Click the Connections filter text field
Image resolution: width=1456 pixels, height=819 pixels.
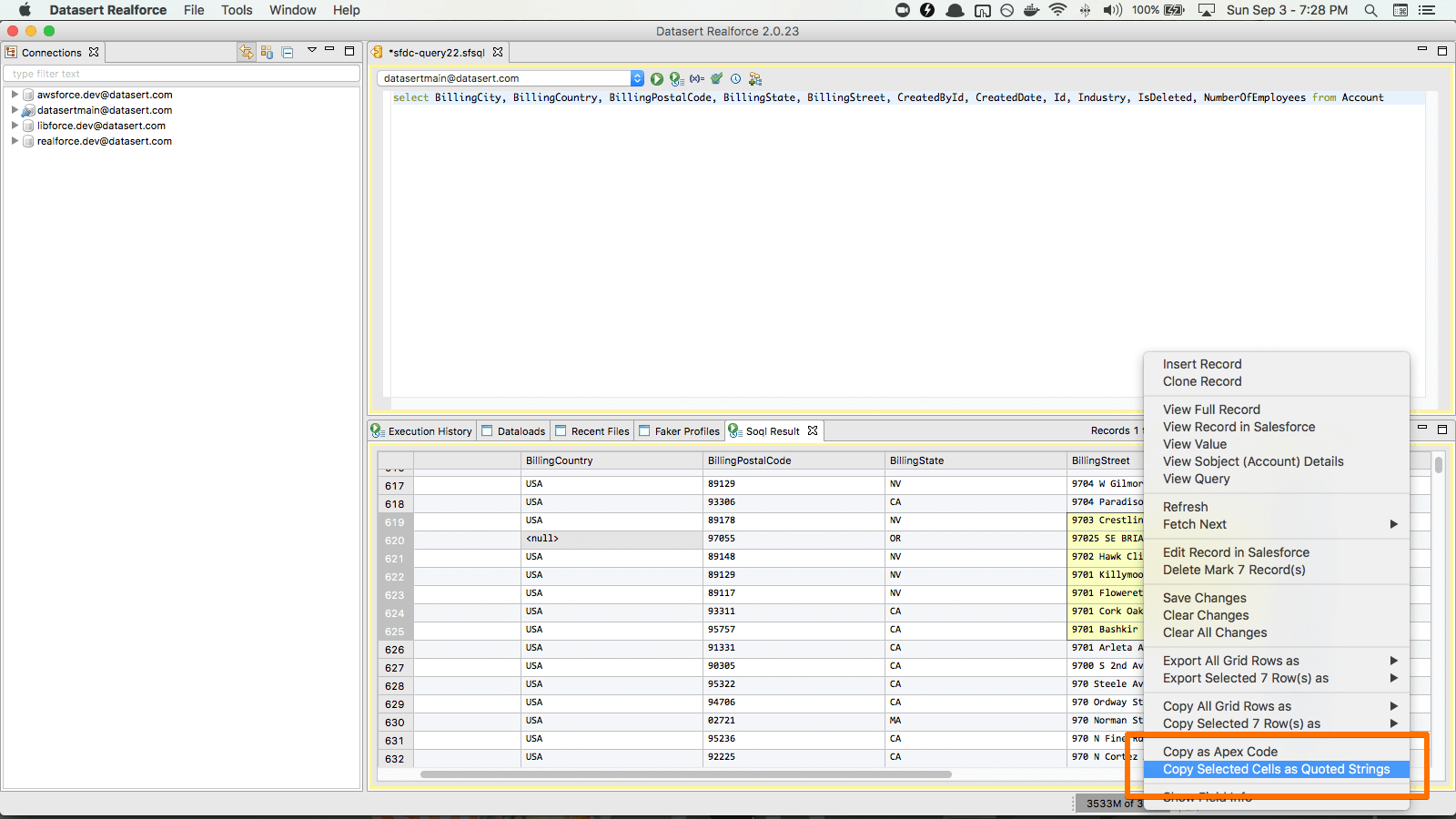(182, 74)
